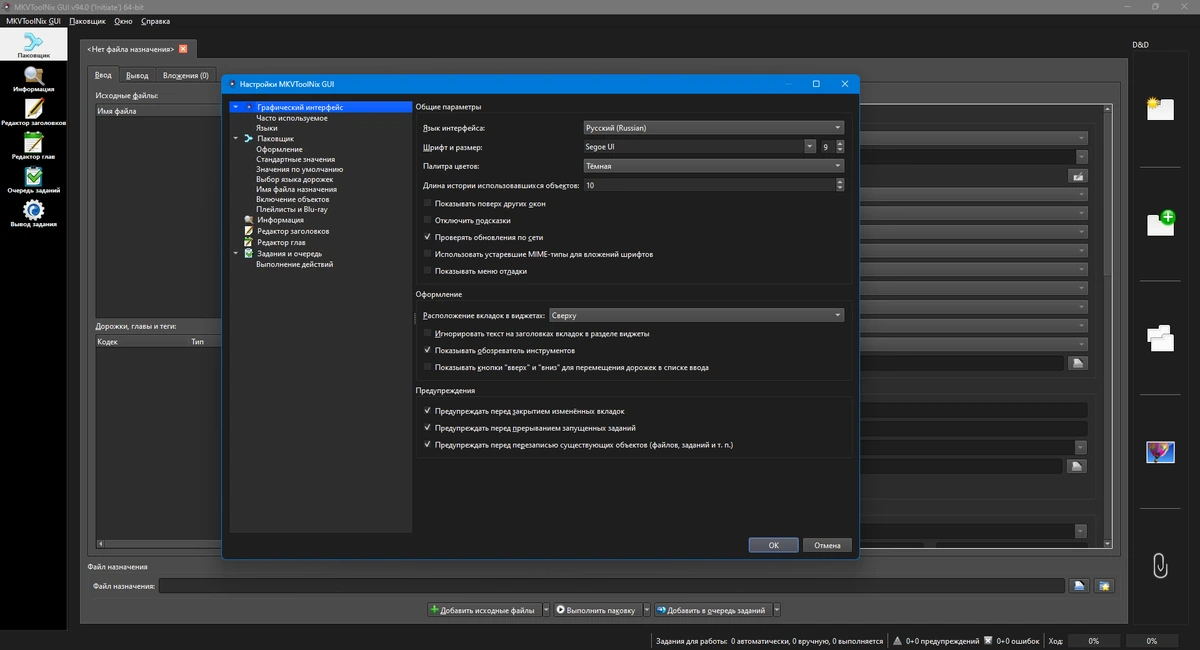Viewport: 1200px width, 650px height.
Task: Open the Язык интерфейса dropdown
Action: pos(713,128)
